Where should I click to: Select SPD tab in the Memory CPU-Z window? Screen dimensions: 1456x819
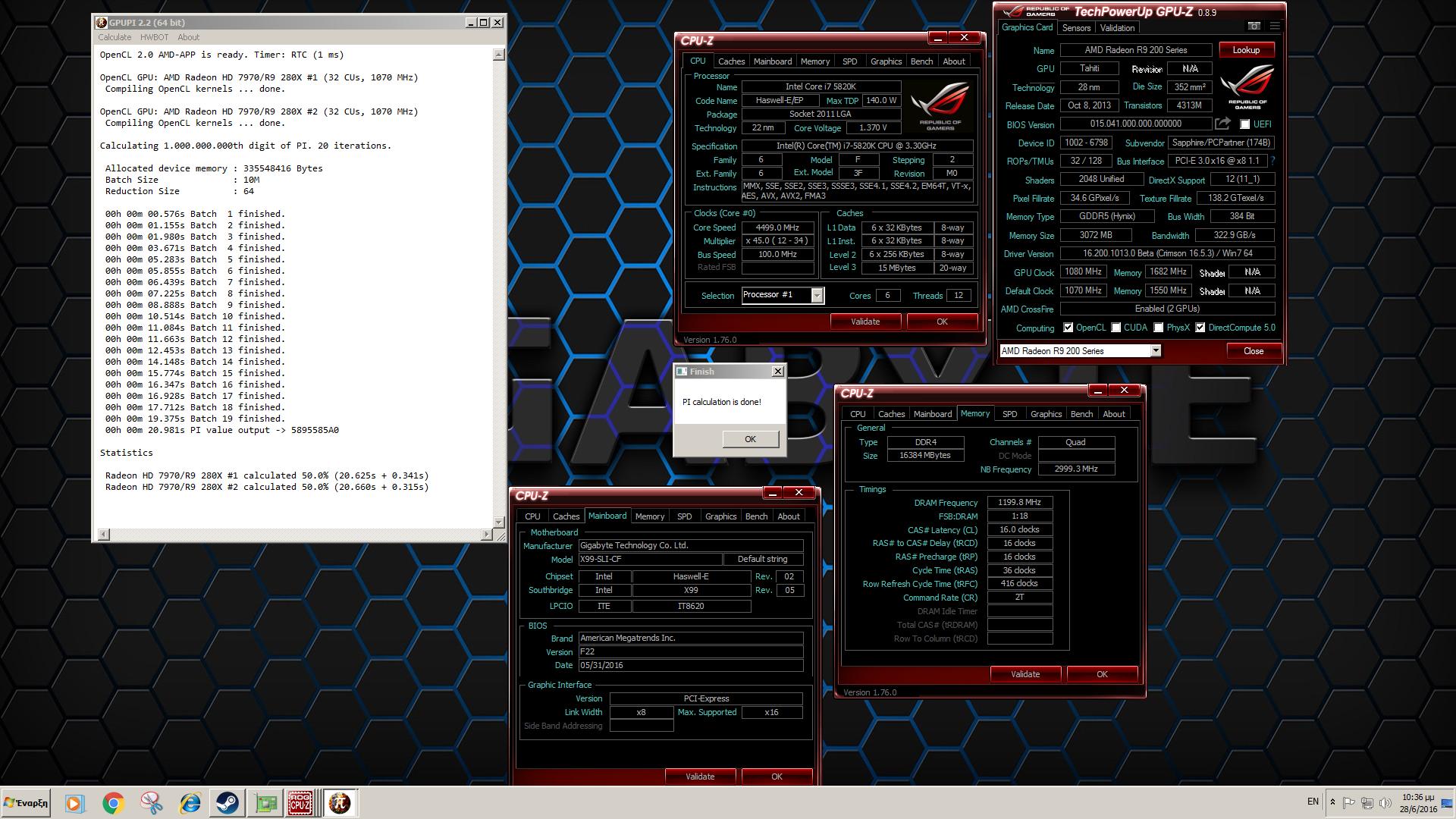(1009, 414)
